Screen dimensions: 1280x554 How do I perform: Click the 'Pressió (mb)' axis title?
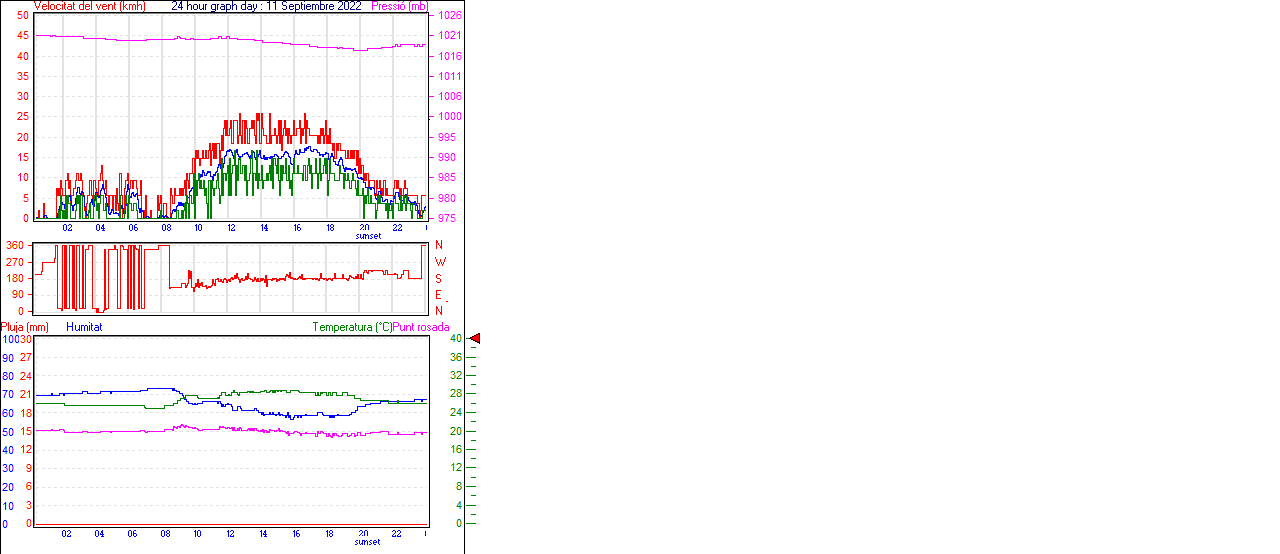pyautogui.click(x=399, y=6)
